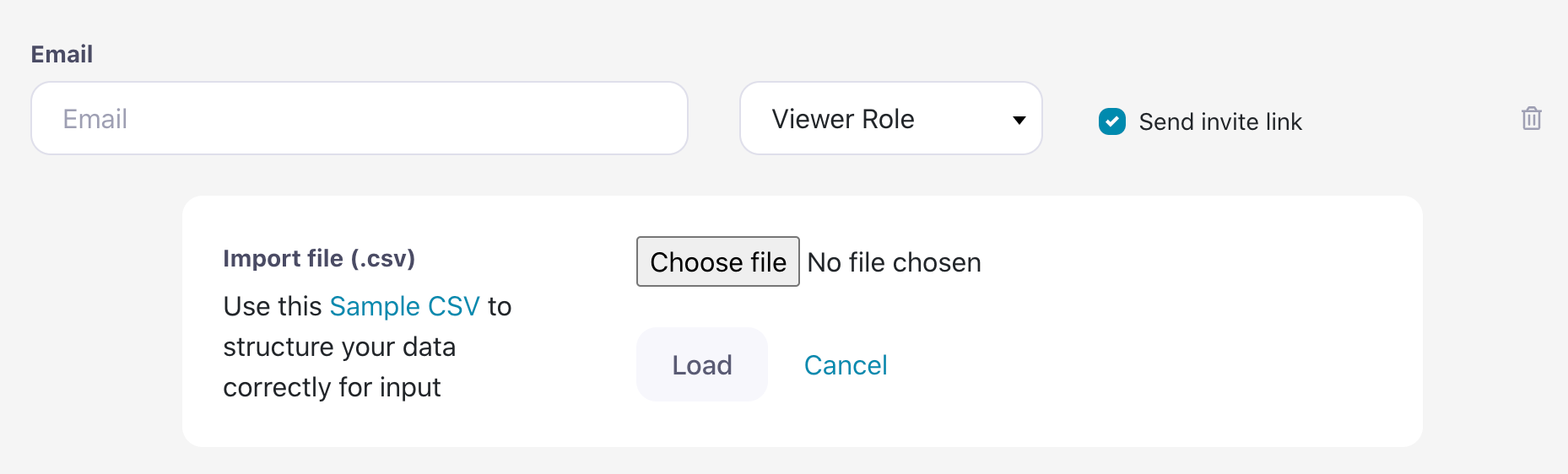The width and height of the screenshot is (1568, 474).
Task: Click the "Use this" text before Sample CSV
Action: tap(273, 306)
